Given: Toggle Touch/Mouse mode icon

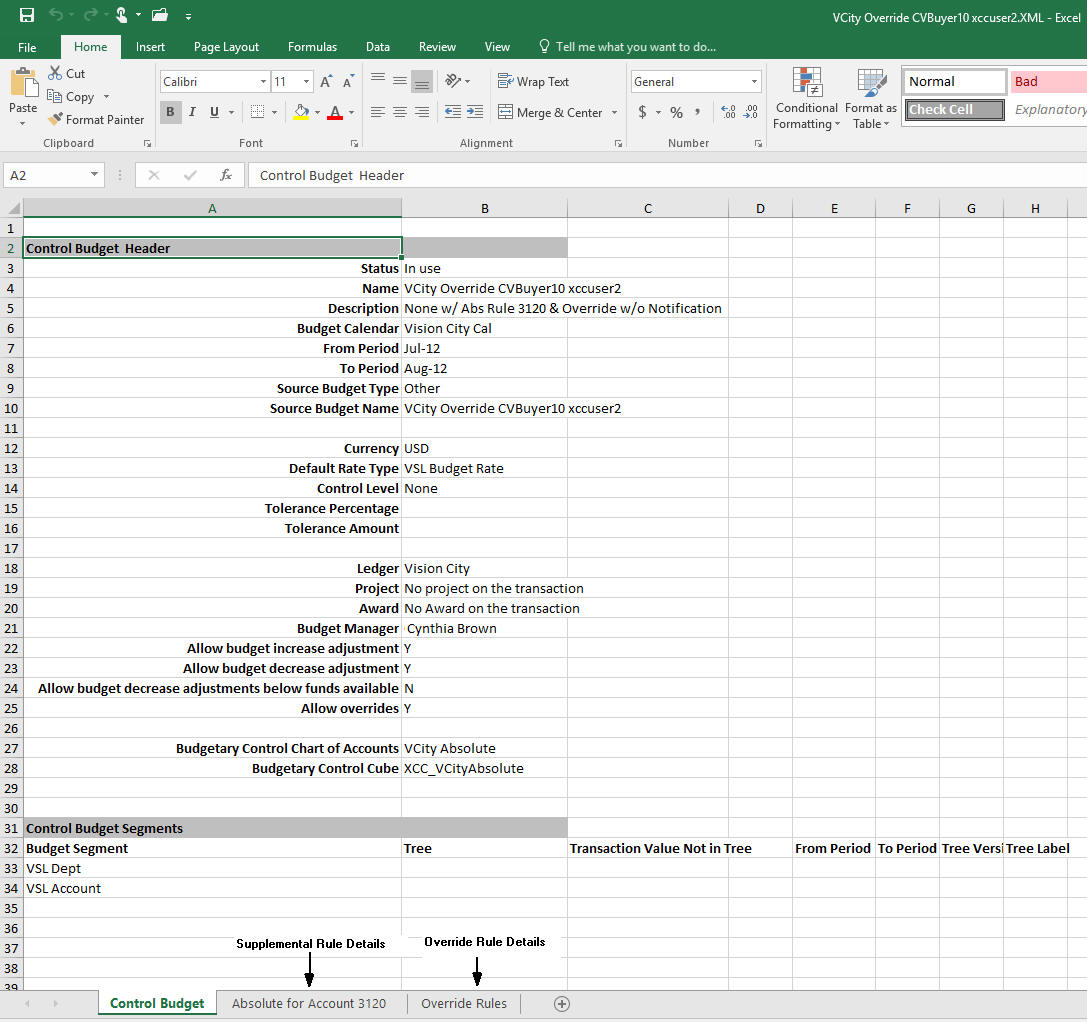Looking at the screenshot, I should click(122, 15).
